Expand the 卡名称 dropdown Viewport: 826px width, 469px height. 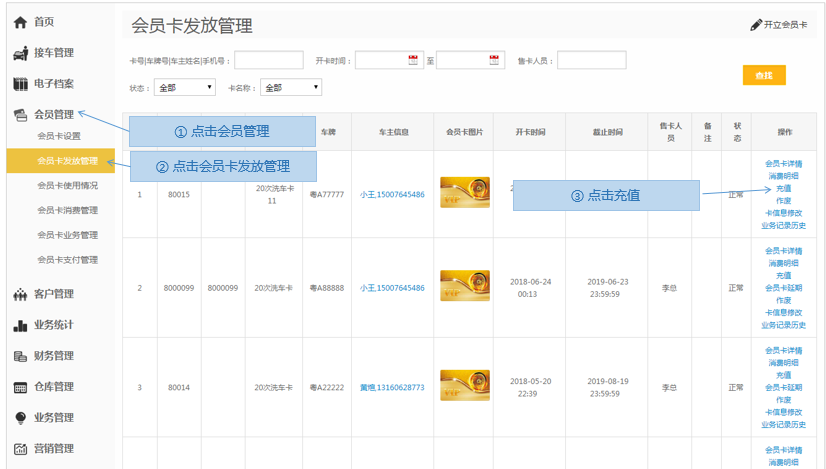[290, 88]
